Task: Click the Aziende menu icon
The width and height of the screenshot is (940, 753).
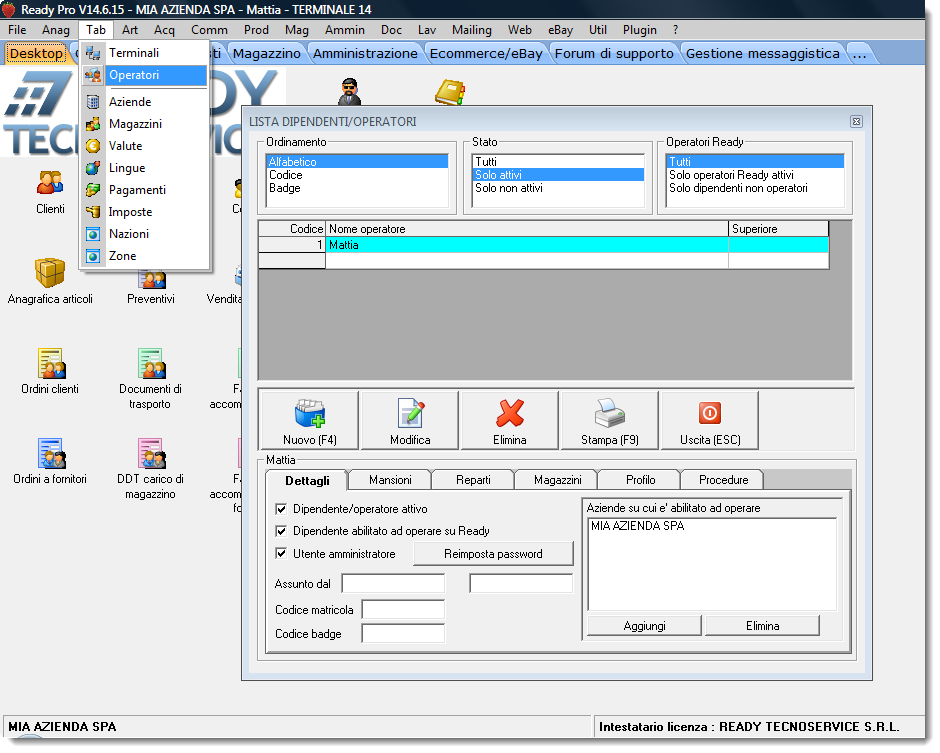Action: tap(93, 102)
